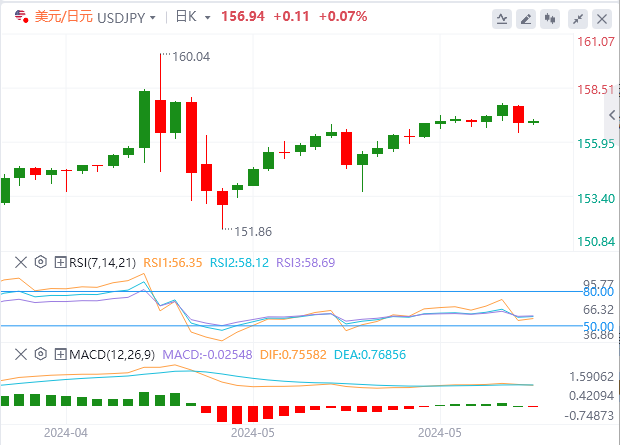Click the current price 156.94
The height and width of the screenshot is (445, 620).
click(243, 17)
